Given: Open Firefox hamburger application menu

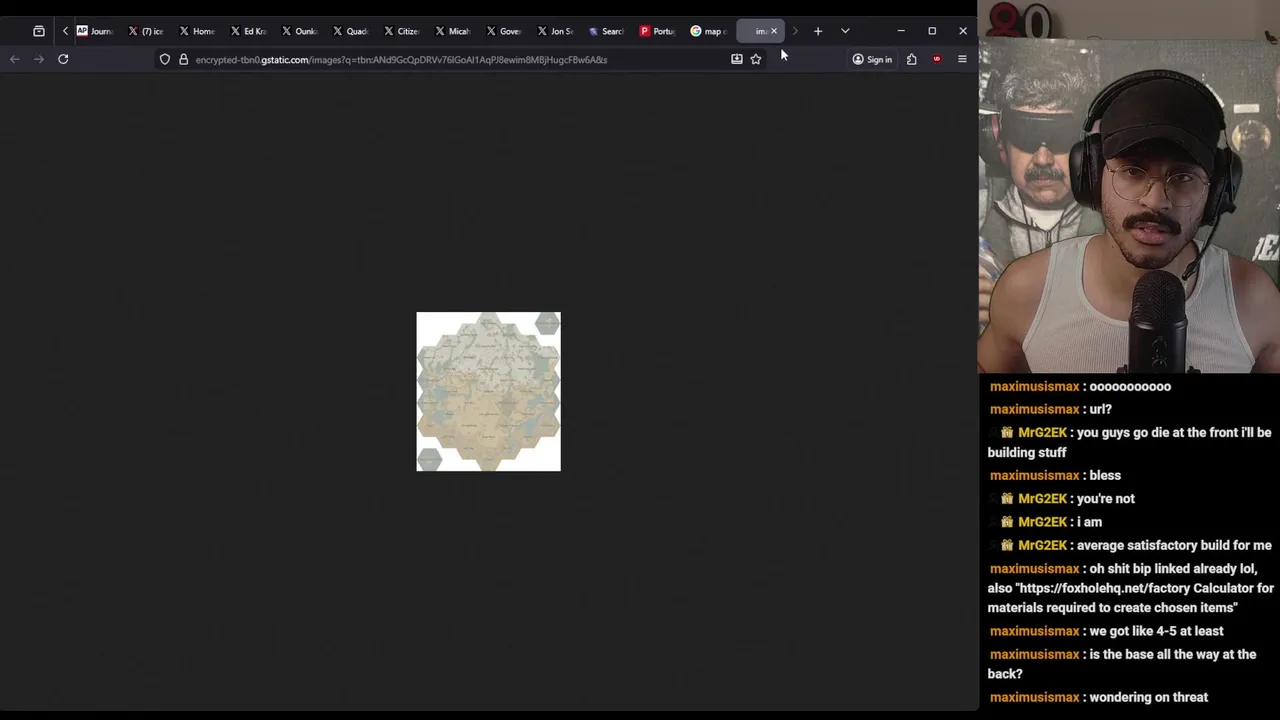Looking at the screenshot, I should tap(962, 59).
